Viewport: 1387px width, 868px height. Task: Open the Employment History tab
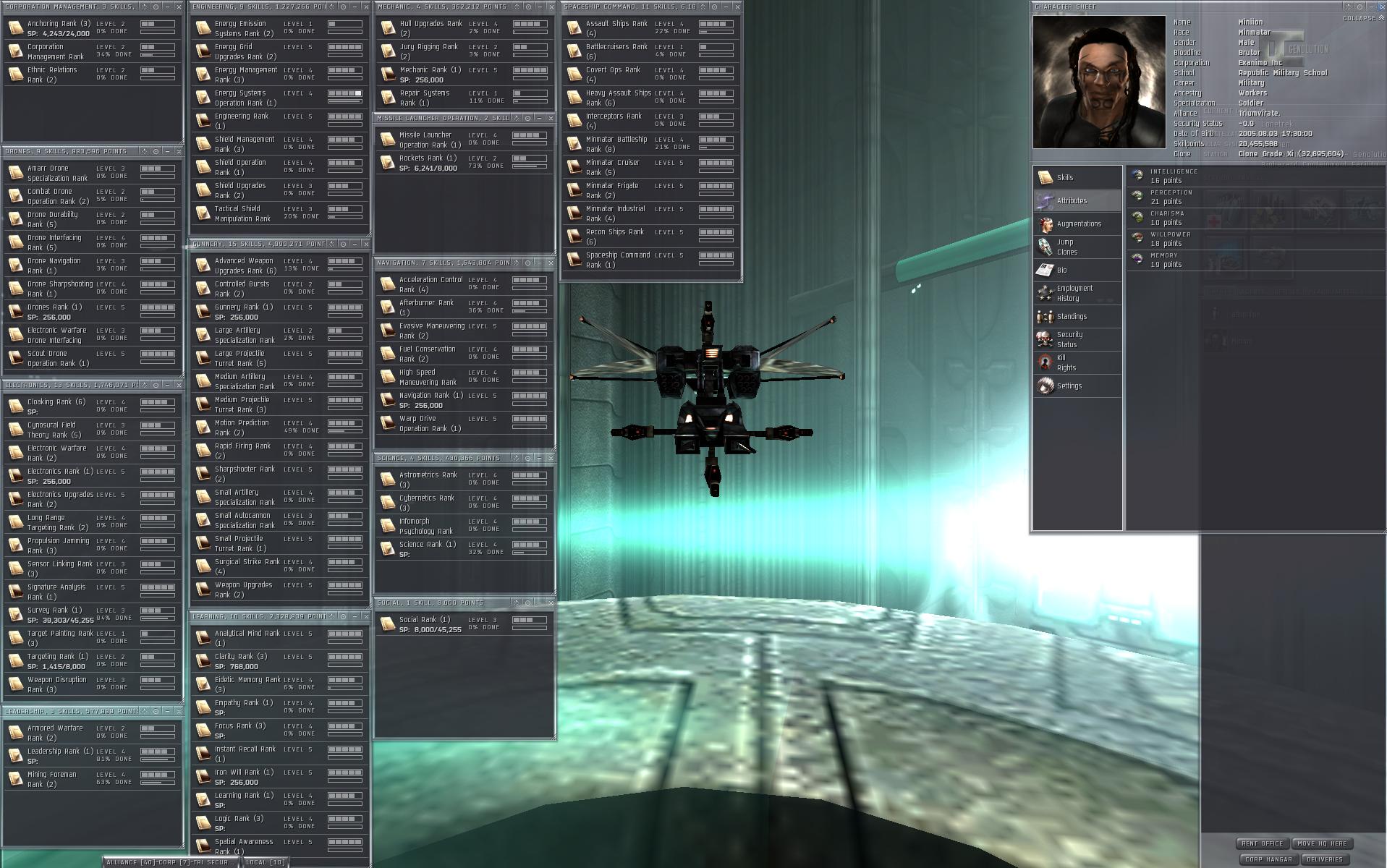(1077, 293)
